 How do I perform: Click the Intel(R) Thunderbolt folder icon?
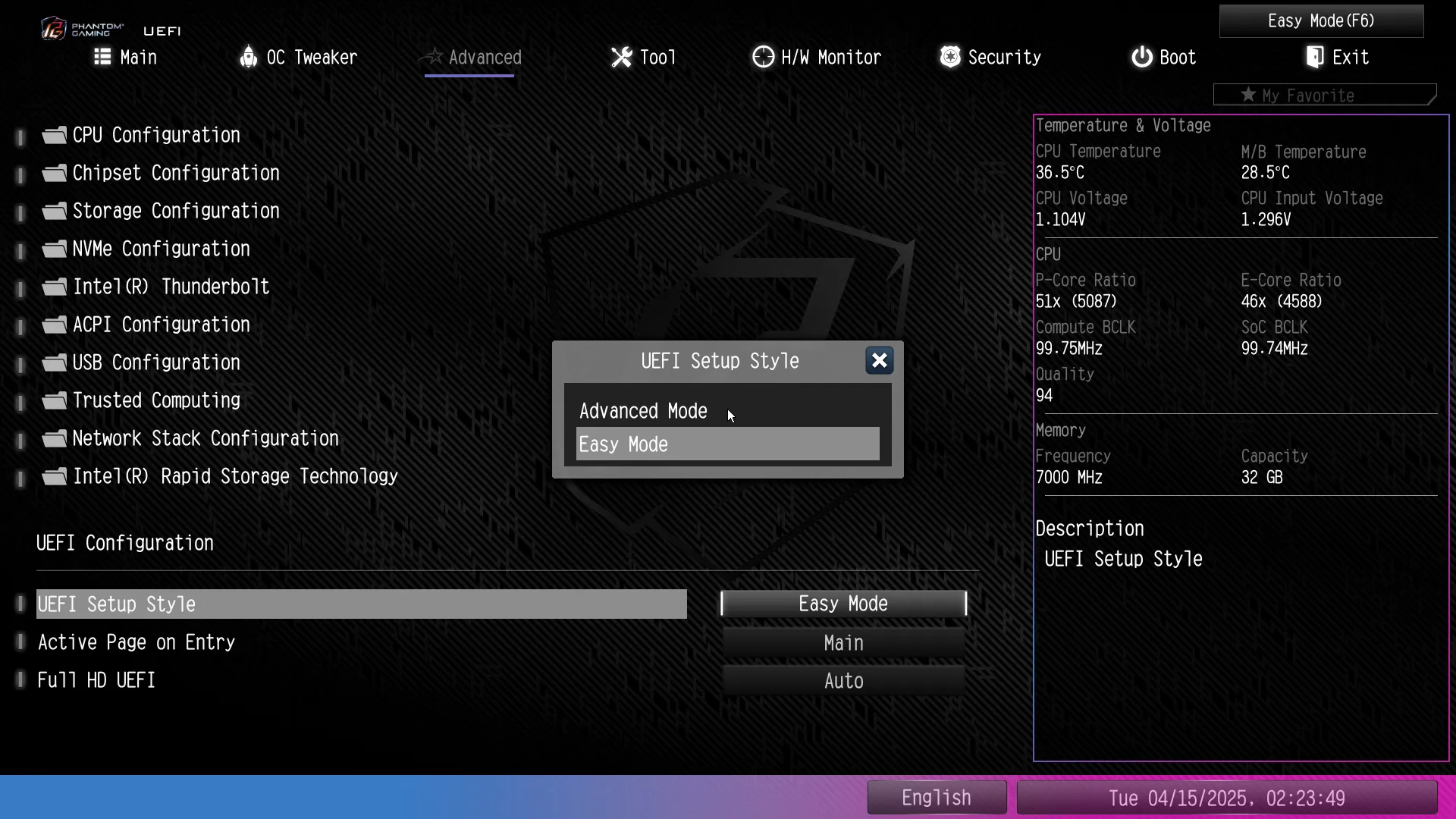pos(54,287)
